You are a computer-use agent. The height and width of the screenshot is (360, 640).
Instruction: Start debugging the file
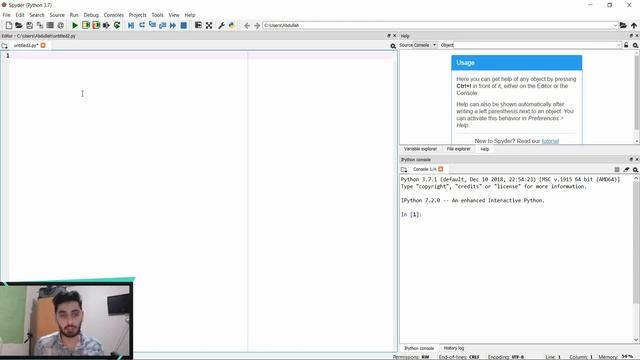[131, 25]
